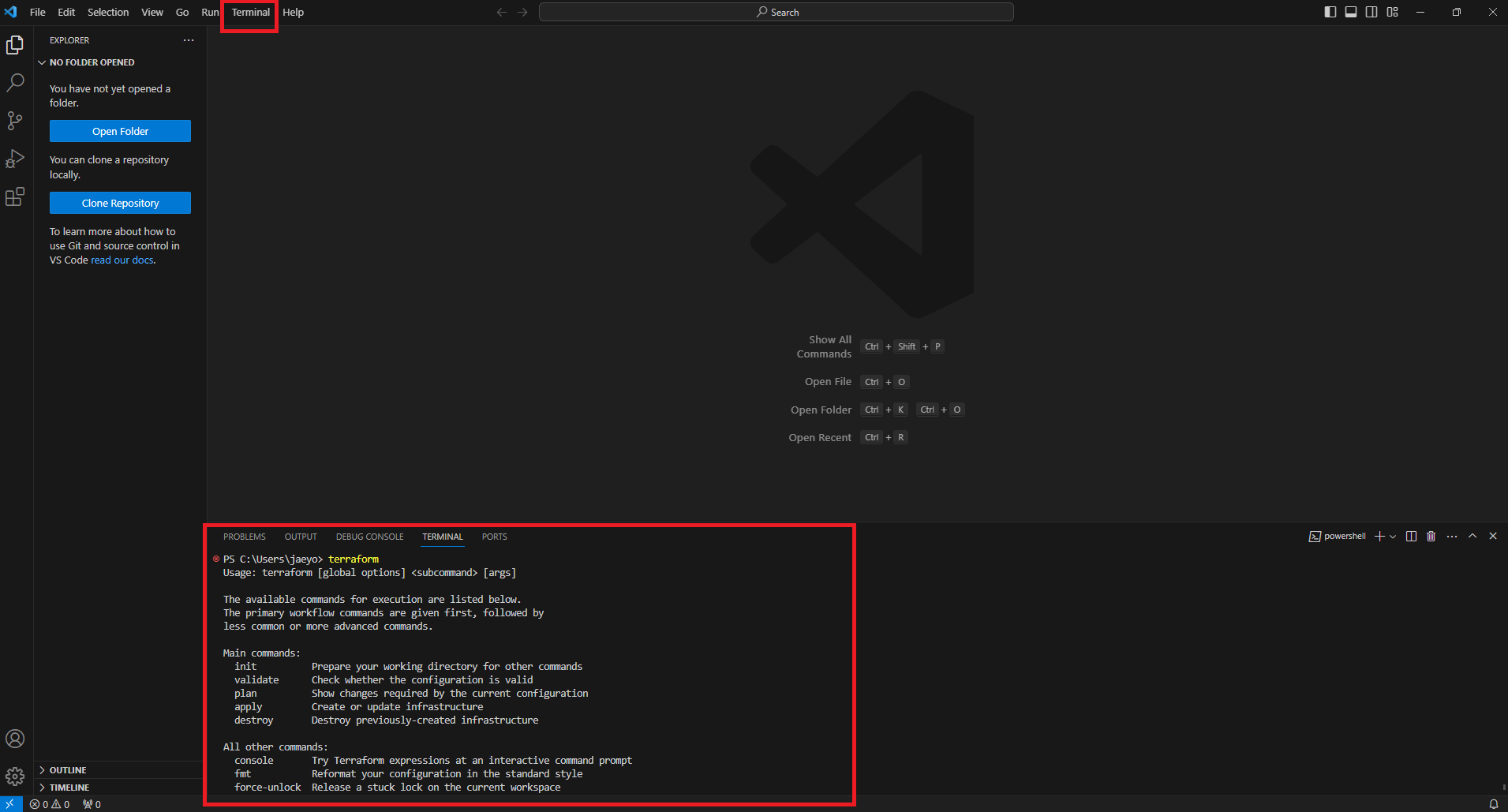Open the View menu
The width and height of the screenshot is (1508, 812).
[x=152, y=12]
